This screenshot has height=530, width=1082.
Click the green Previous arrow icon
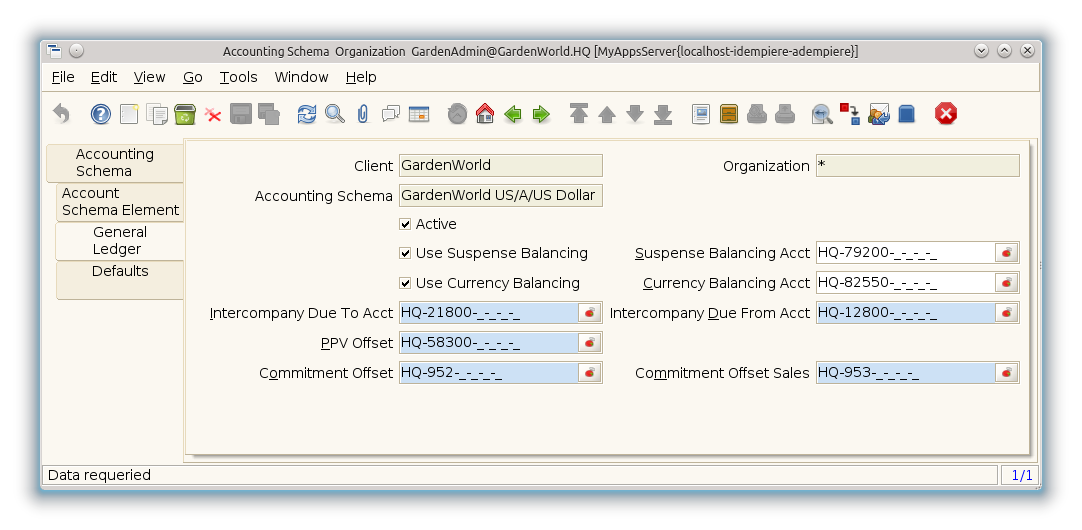coord(513,114)
